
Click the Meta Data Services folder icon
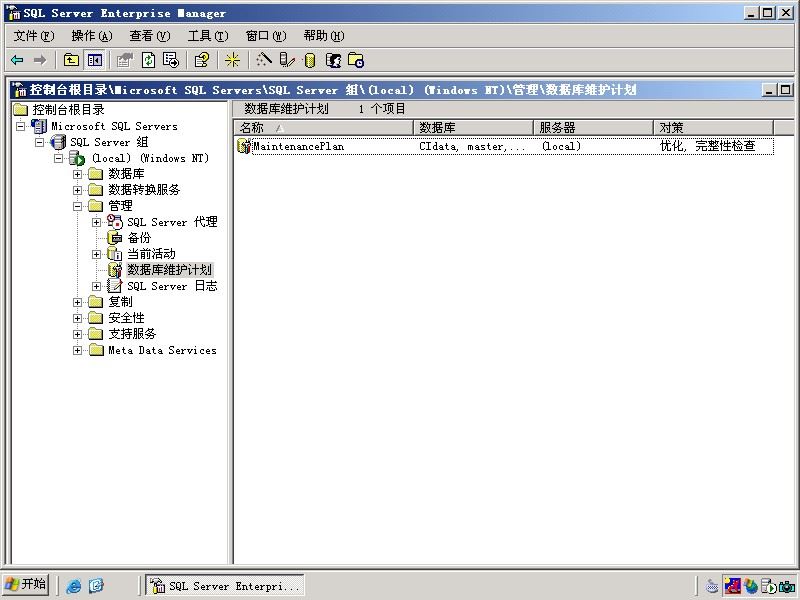(95, 350)
